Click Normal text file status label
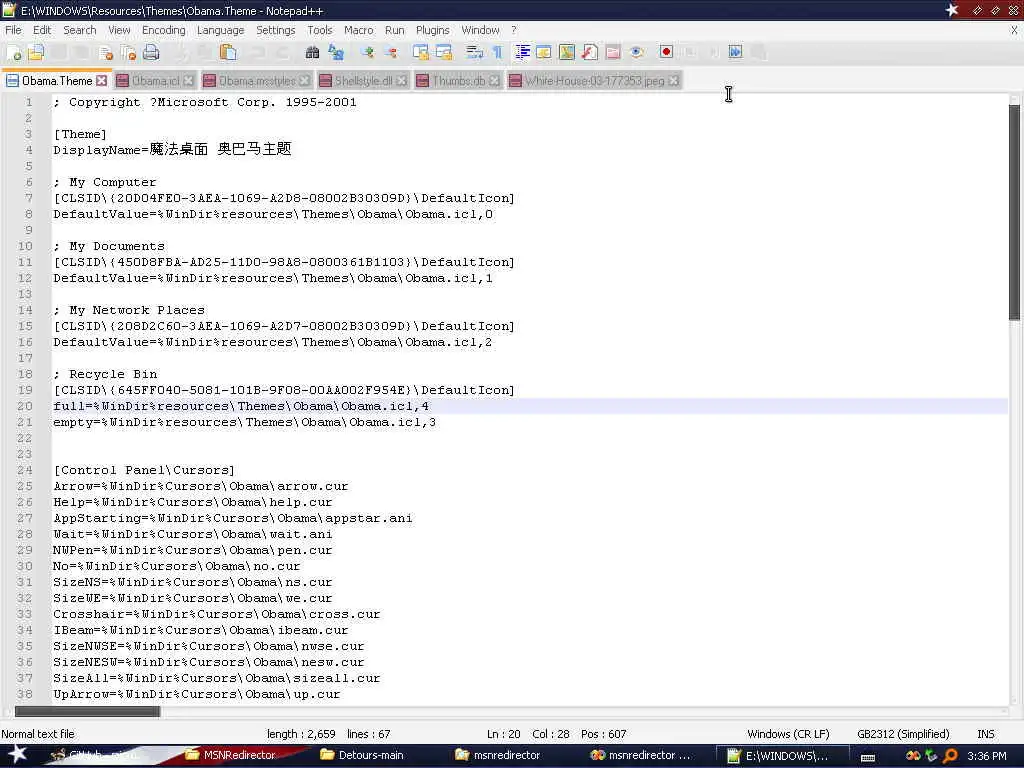Viewport: 1024px width, 768px height. pyautogui.click(x=38, y=733)
